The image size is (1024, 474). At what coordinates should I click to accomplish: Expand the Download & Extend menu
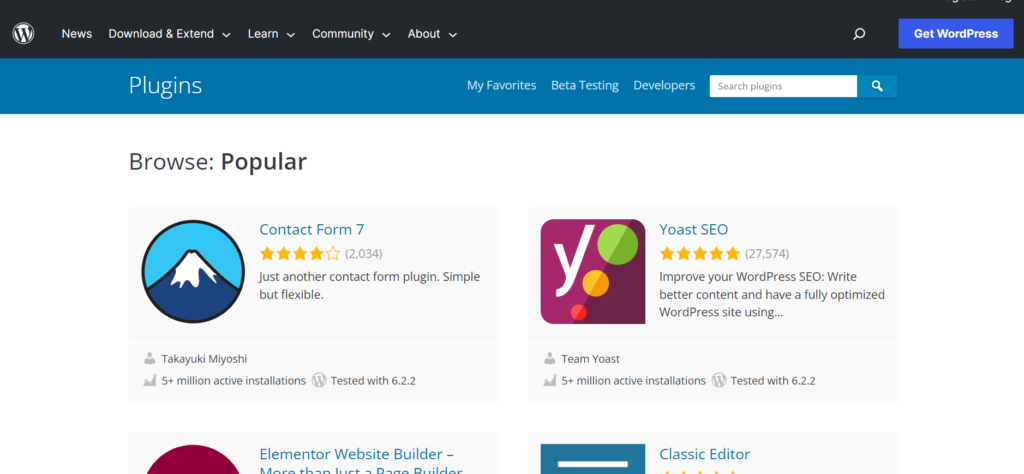tap(169, 34)
